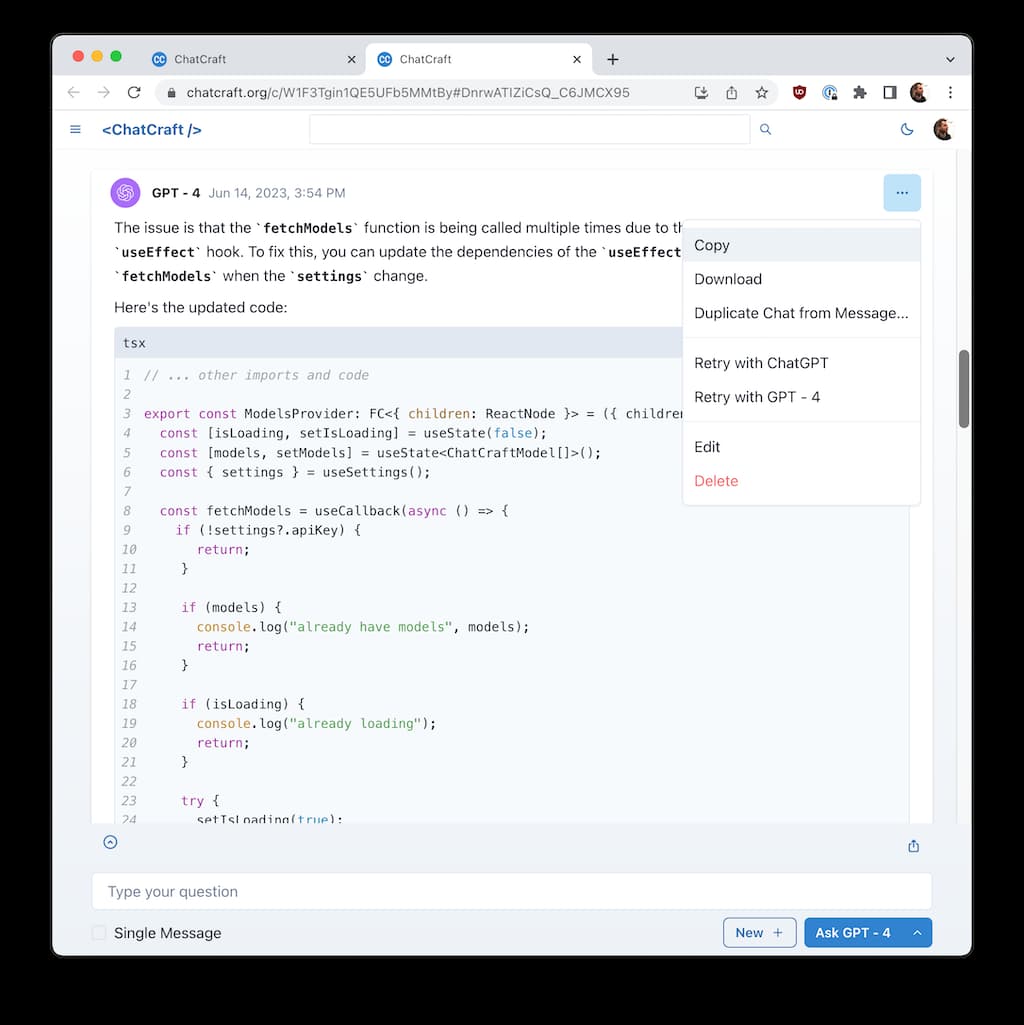Open a new browser tab
The width and height of the screenshot is (1024, 1025).
(x=613, y=59)
